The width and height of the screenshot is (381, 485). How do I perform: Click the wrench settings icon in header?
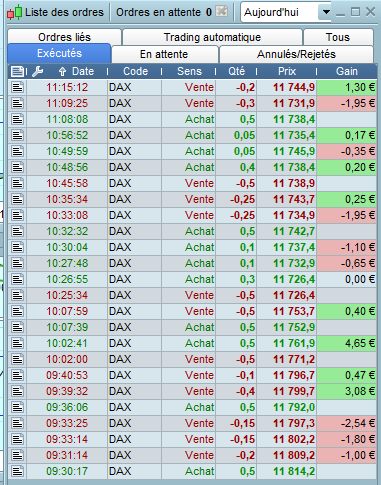(x=38, y=71)
